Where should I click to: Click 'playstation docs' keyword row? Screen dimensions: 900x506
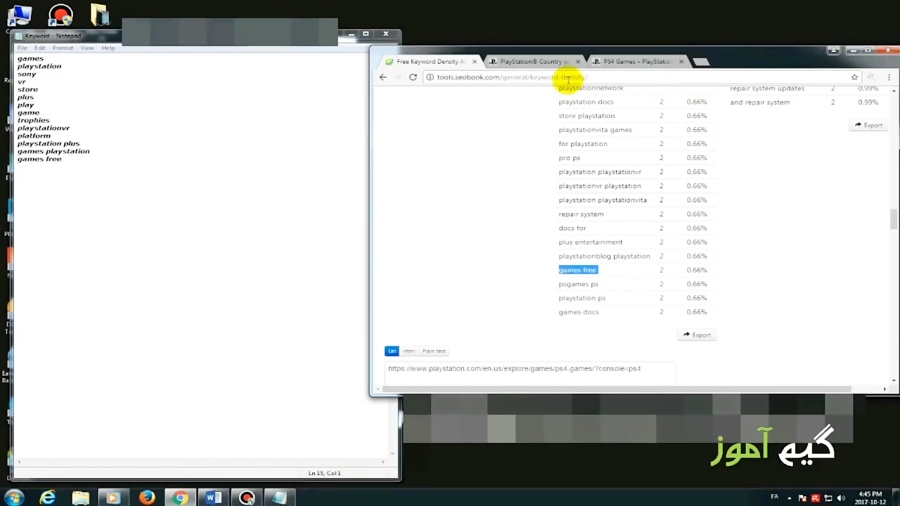click(x=586, y=102)
